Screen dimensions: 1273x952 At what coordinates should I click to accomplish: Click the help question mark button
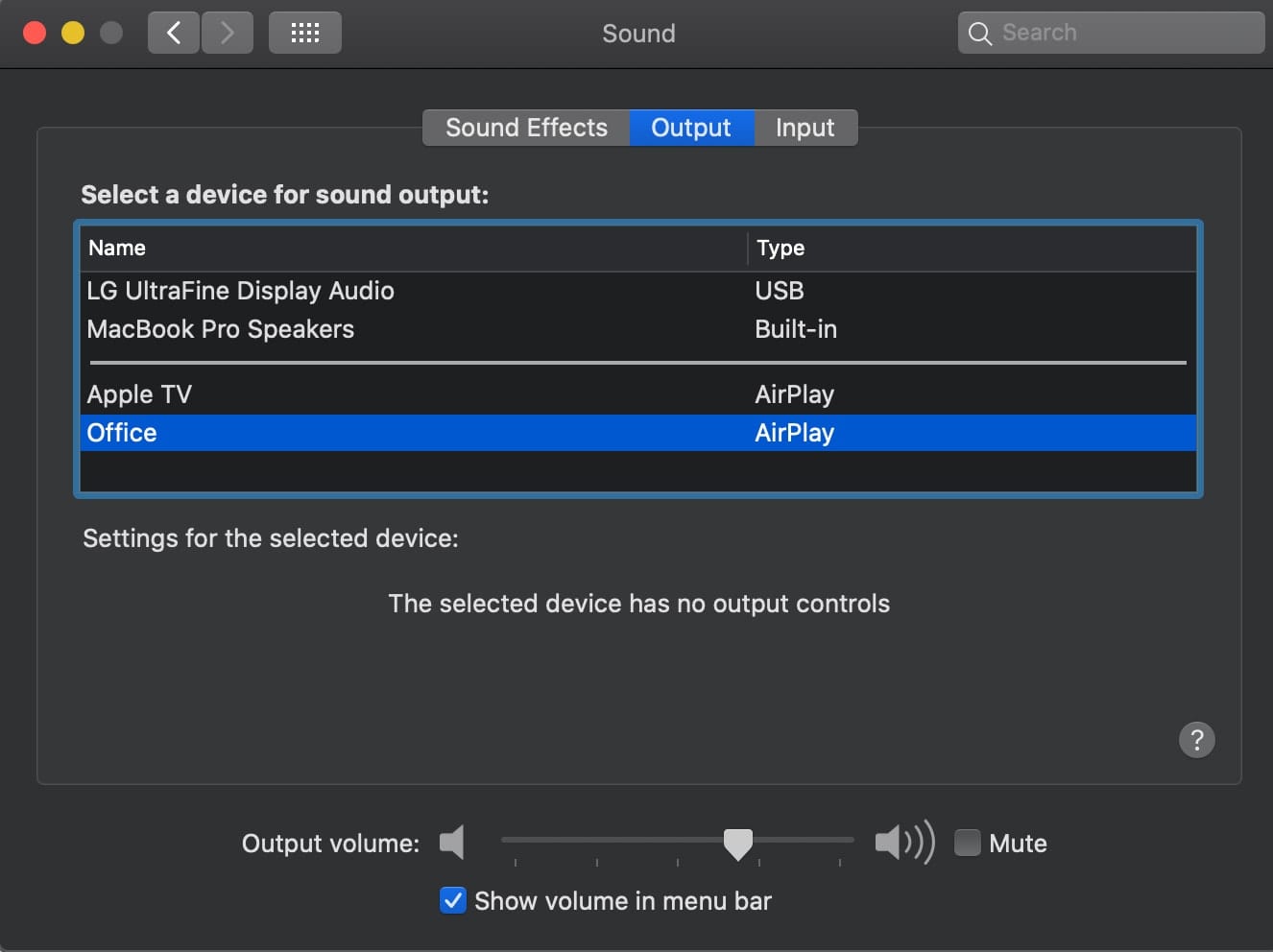(1196, 740)
